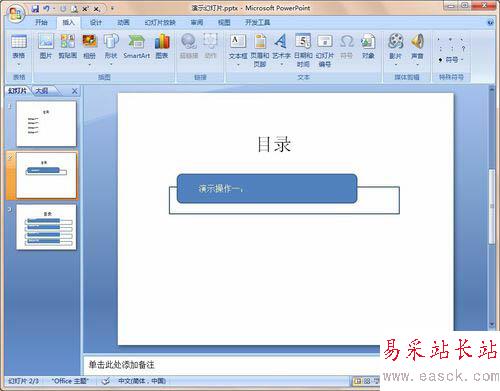Click the language indicator 中文(简体, 中国)
The height and width of the screenshot is (391, 500).
pyautogui.click(x=142, y=381)
